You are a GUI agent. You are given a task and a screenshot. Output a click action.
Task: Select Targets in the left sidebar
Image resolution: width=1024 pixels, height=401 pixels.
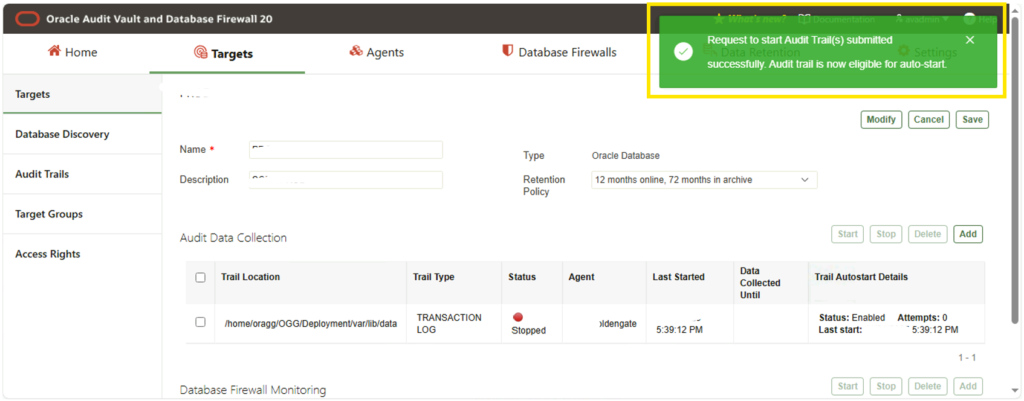click(82, 94)
